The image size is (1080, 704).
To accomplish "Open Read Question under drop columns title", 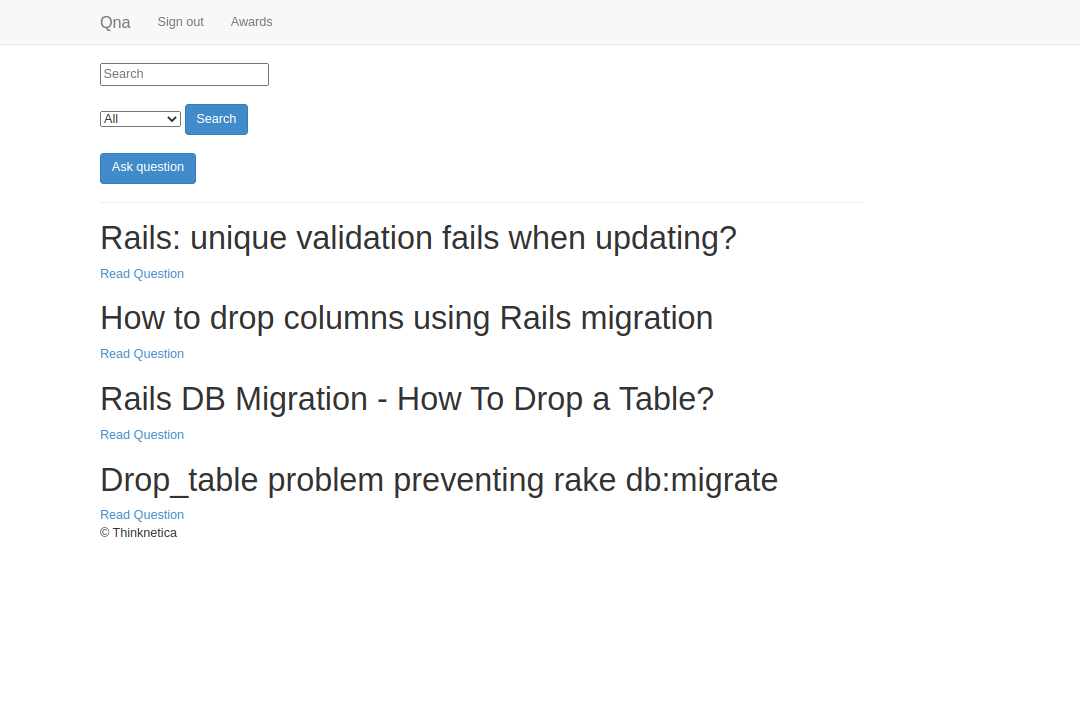I will [142, 354].
